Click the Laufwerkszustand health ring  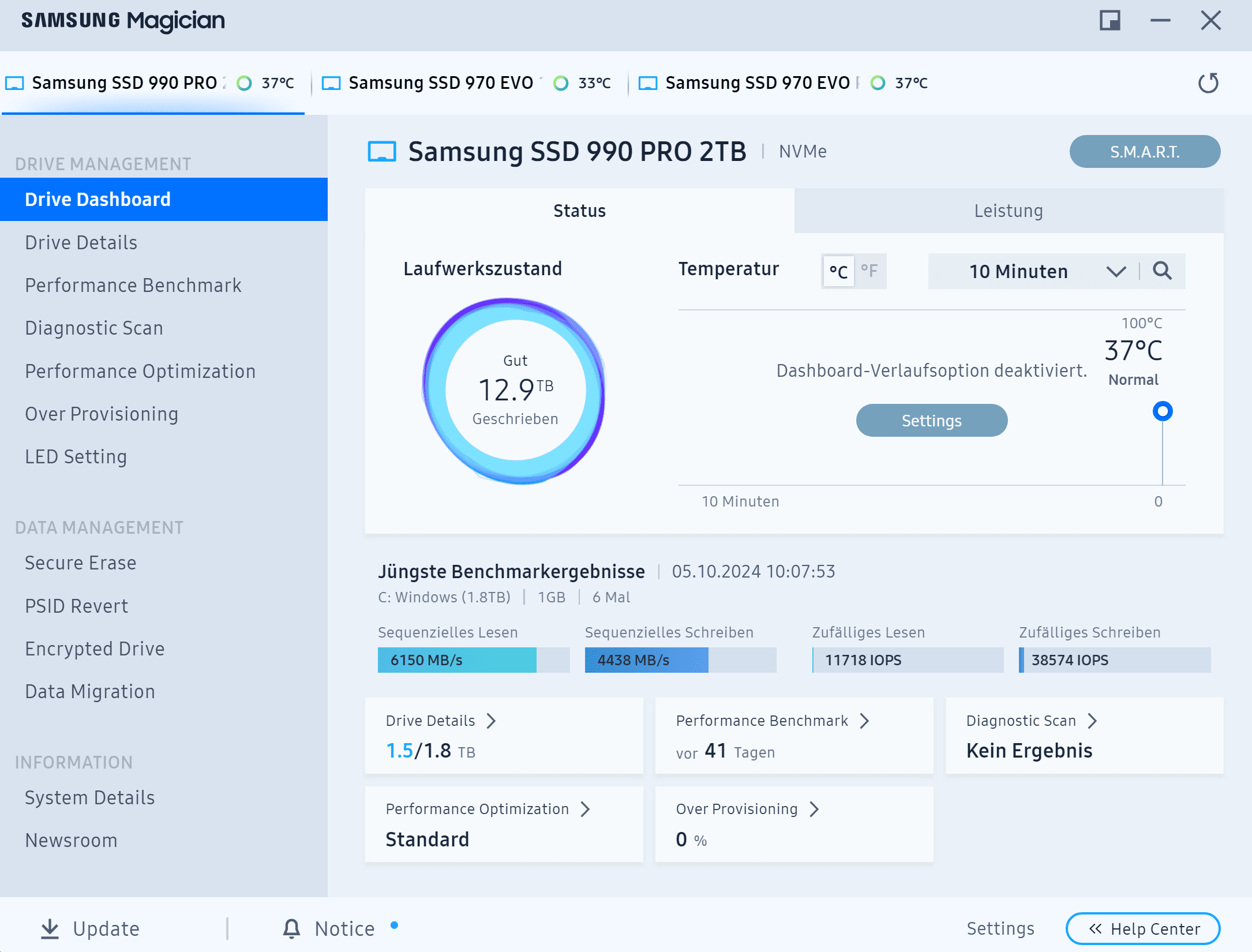(514, 391)
